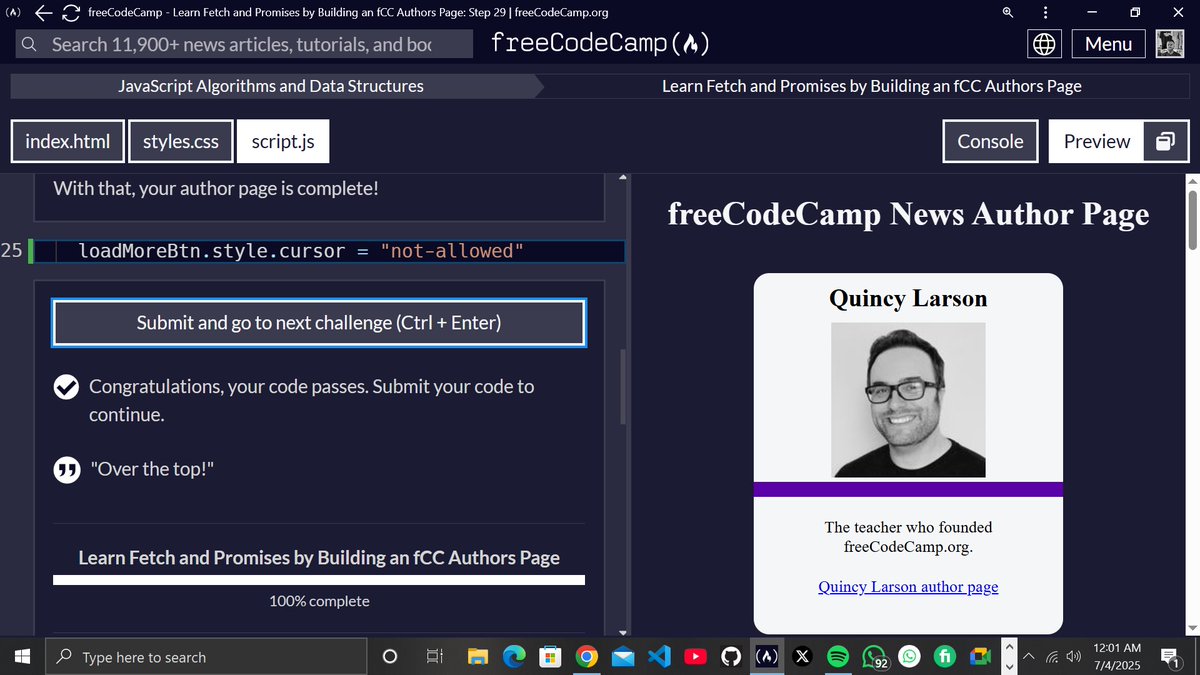Open GitHub app from taskbar

(x=731, y=657)
